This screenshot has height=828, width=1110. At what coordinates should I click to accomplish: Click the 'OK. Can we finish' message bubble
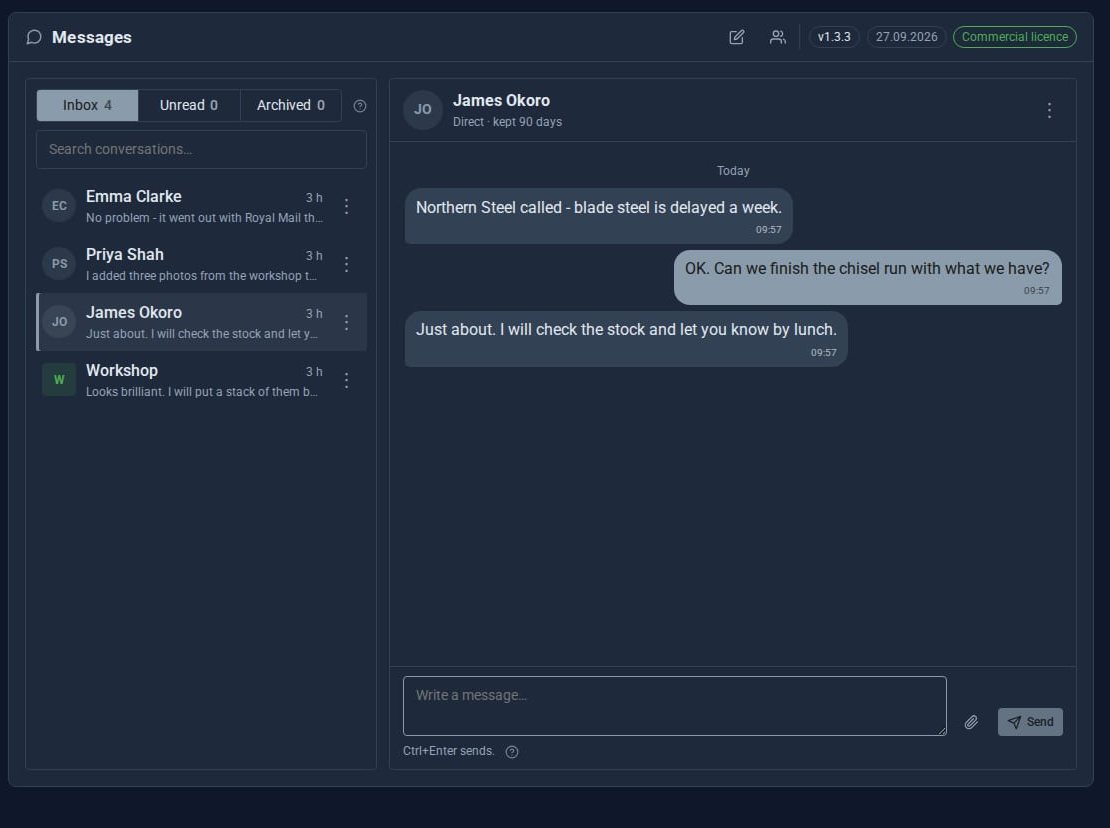pyautogui.click(x=867, y=277)
